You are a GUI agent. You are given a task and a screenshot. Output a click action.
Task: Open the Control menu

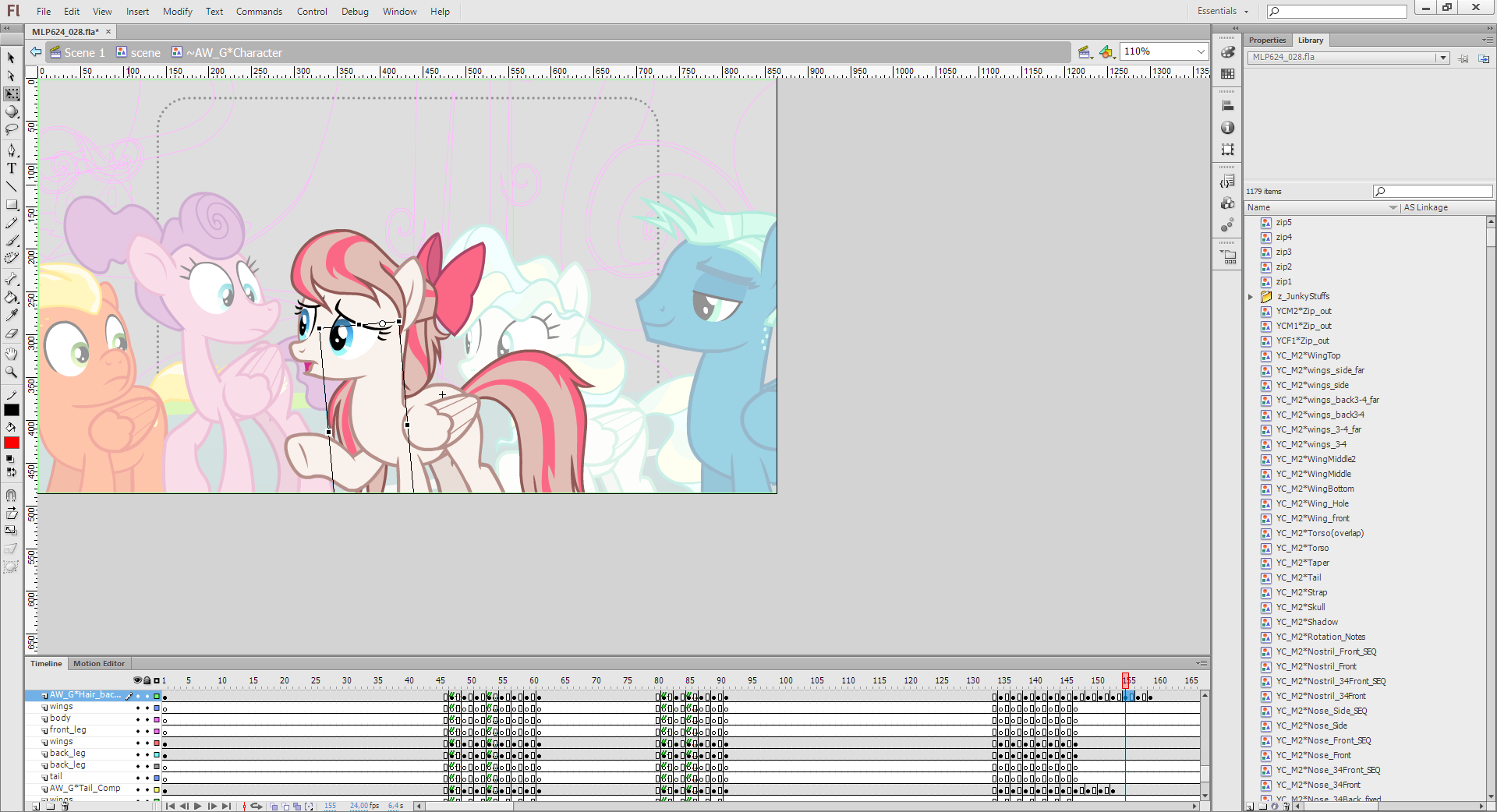312,11
